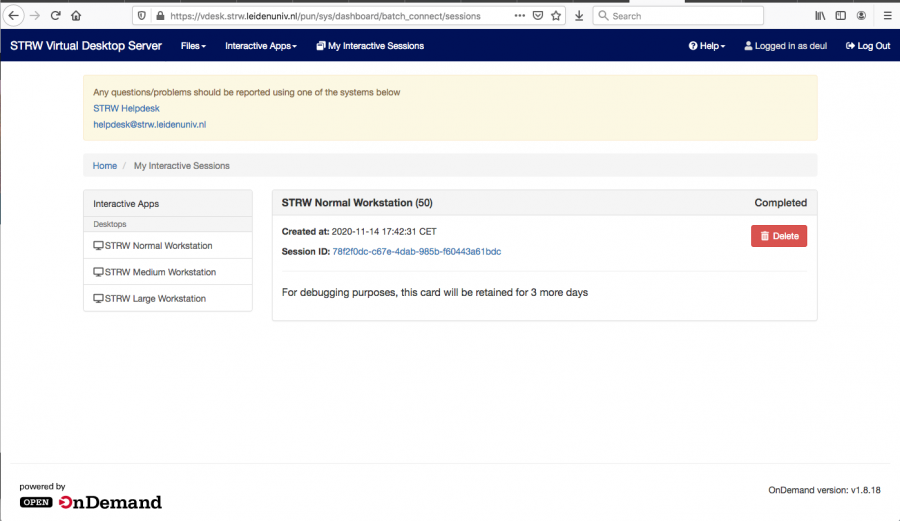Go to browser home page icon
Image resolution: width=900 pixels, height=521 pixels.
[76, 16]
